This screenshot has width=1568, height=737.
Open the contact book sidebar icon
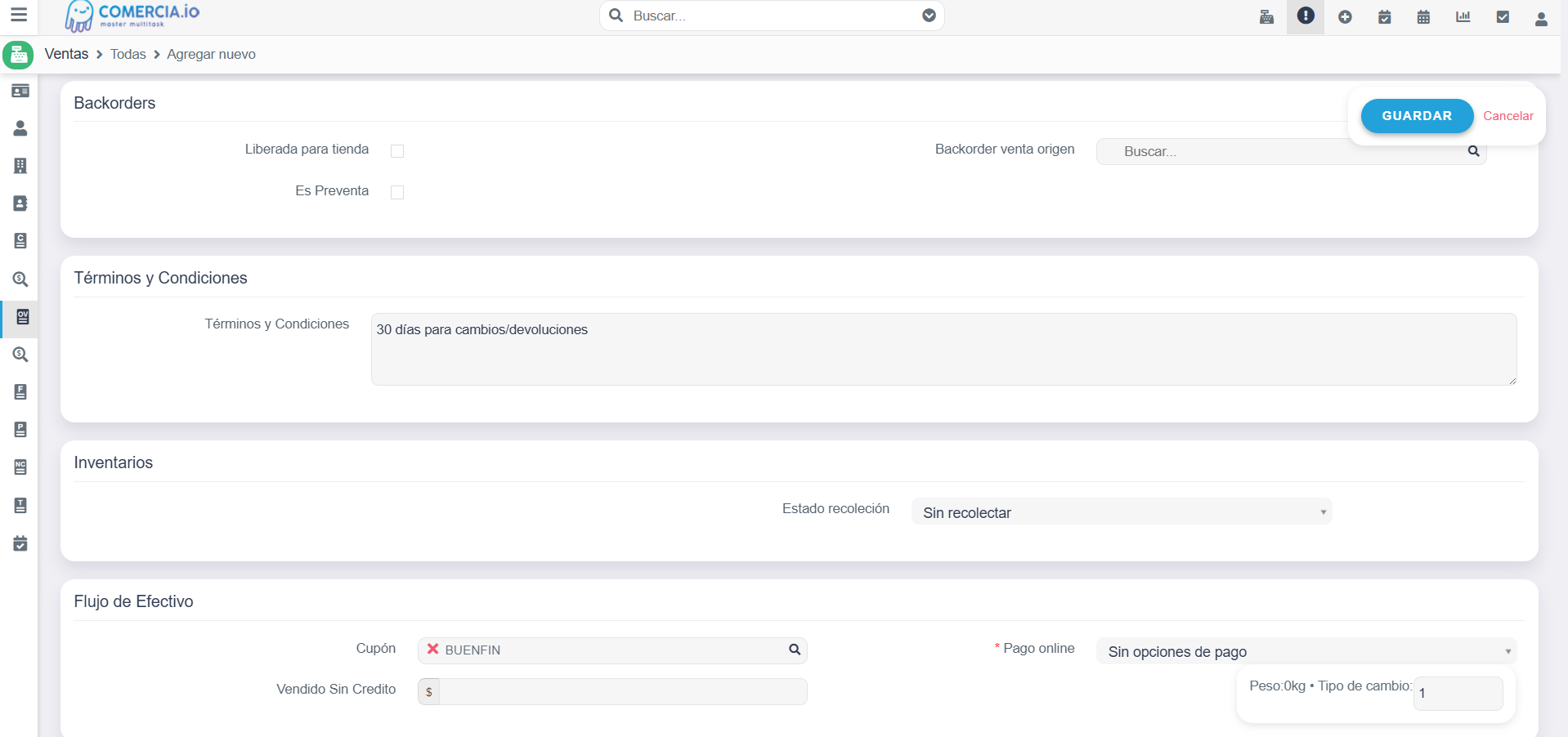click(20, 203)
